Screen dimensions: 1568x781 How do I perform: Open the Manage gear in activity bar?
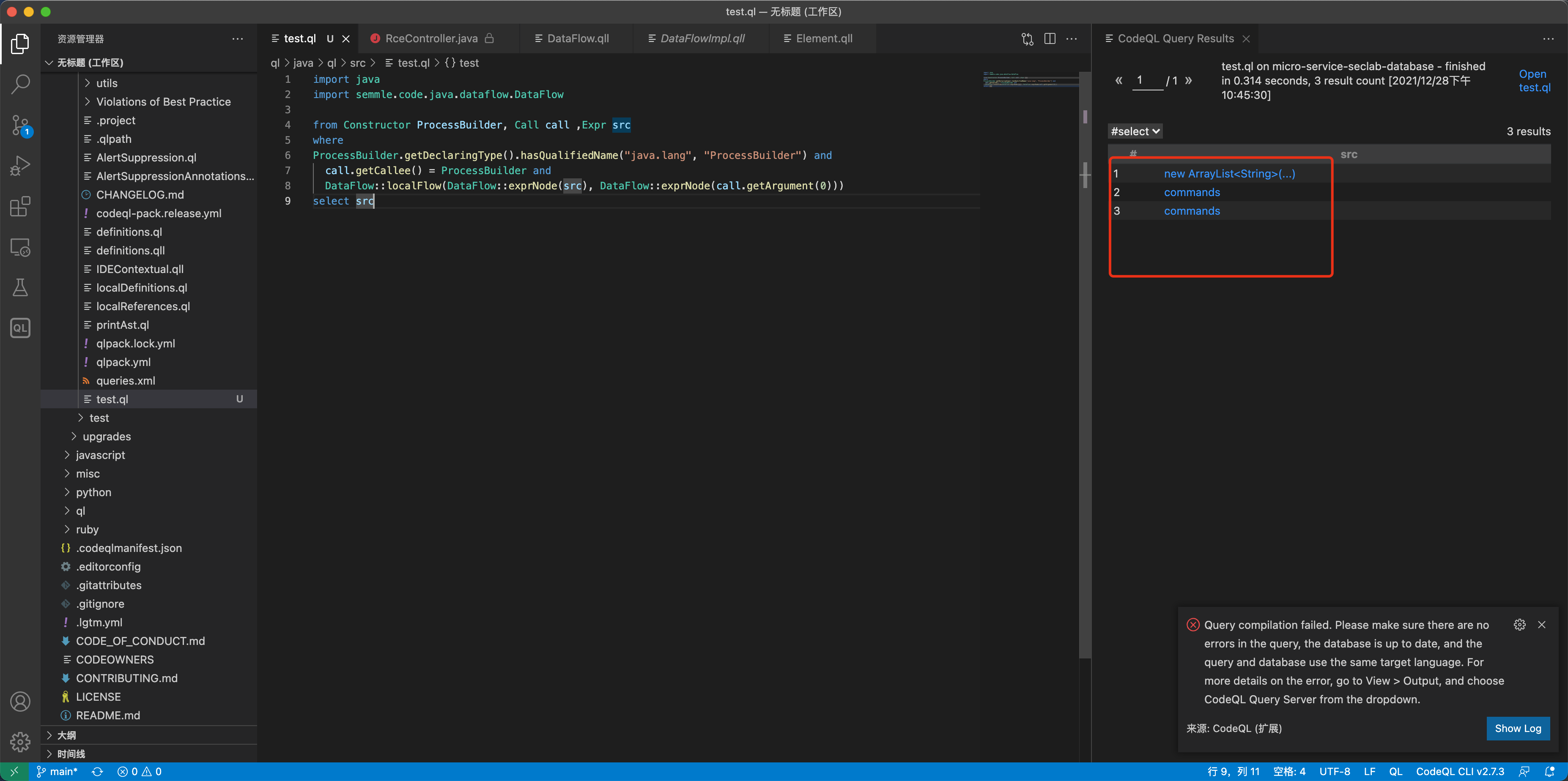point(20,741)
